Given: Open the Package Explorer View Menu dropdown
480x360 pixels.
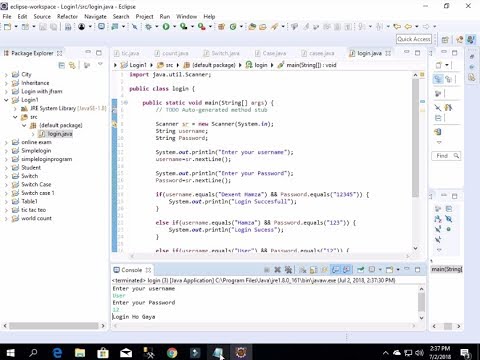Looking at the screenshot, I should tap(100, 64).
